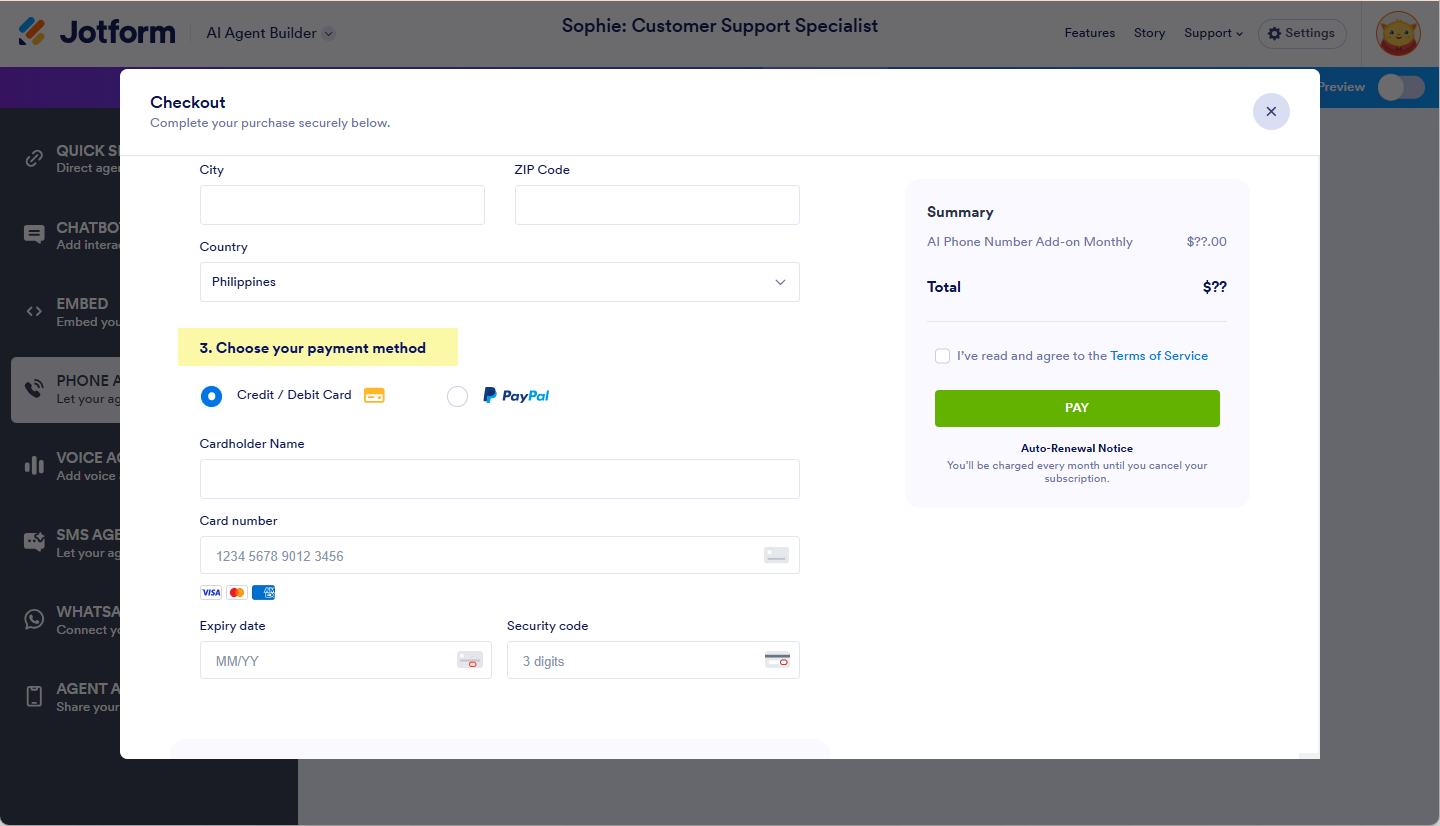Open the user avatar profile menu
The width and height of the screenshot is (1440, 826).
pos(1398,33)
